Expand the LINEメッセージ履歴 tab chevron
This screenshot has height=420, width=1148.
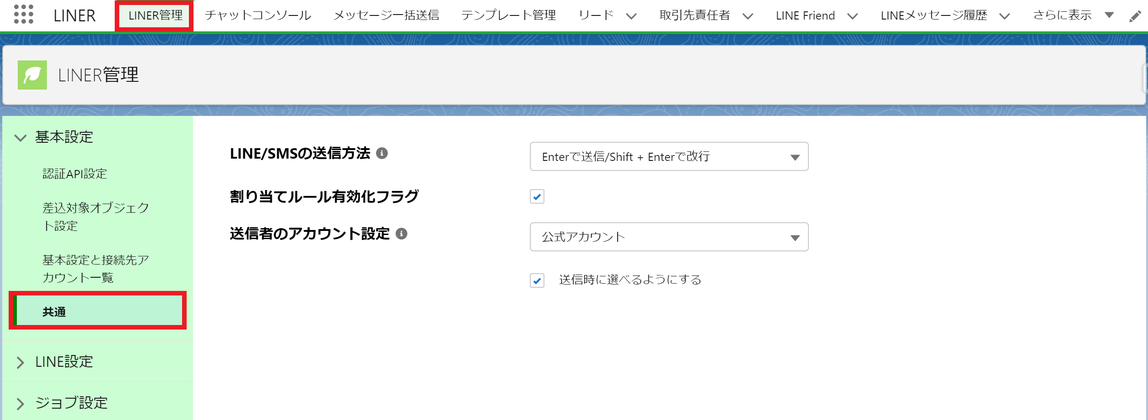click(1004, 15)
